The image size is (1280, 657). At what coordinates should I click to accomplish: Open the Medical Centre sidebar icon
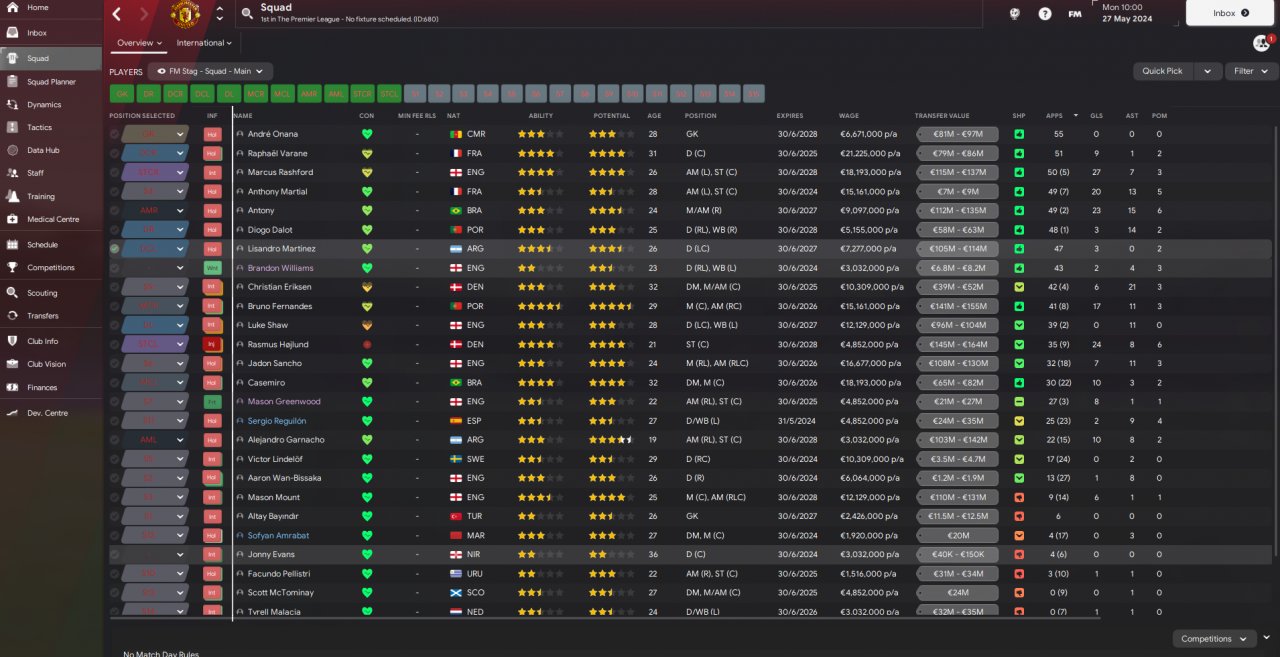12,219
